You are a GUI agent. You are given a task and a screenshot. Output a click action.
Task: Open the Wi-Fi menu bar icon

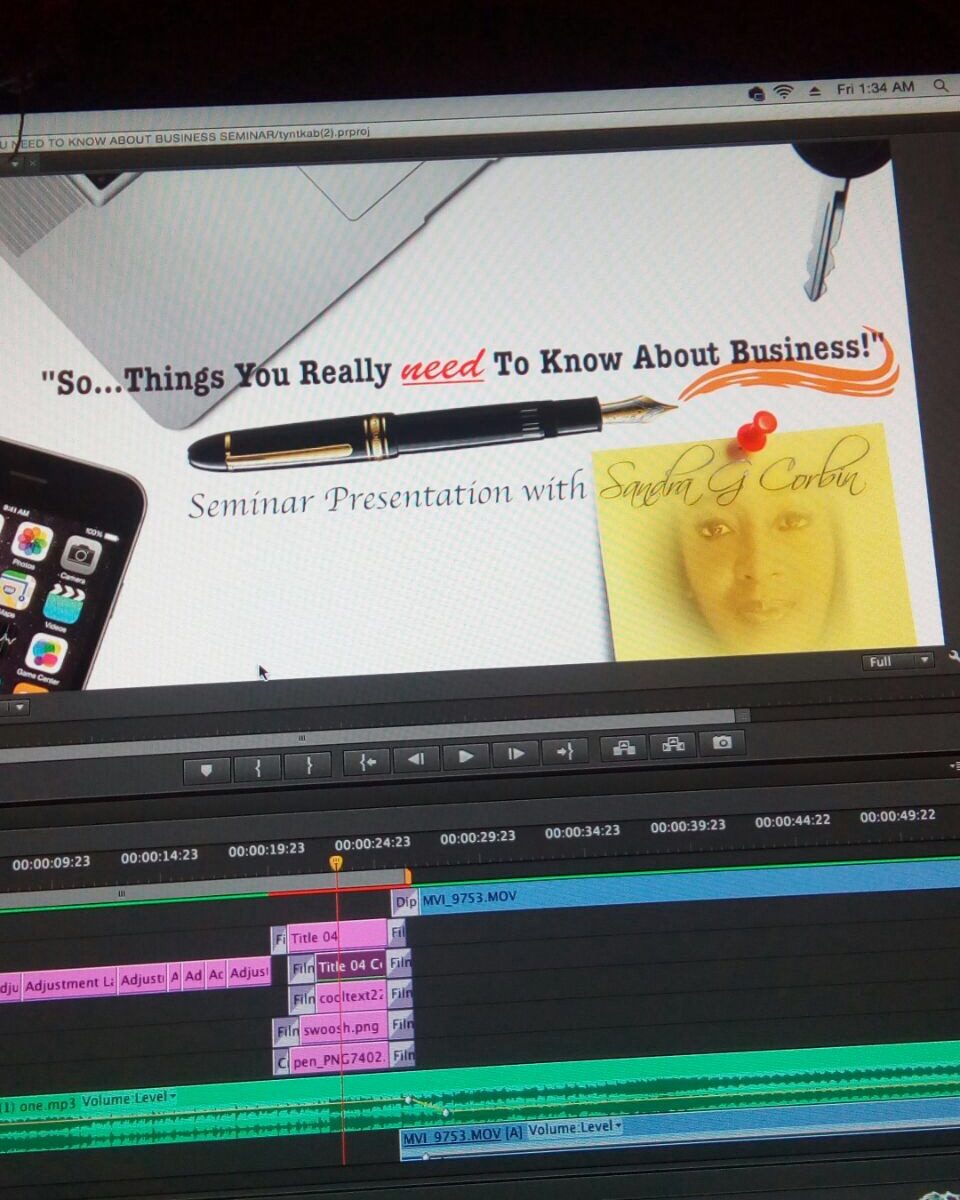[784, 91]
